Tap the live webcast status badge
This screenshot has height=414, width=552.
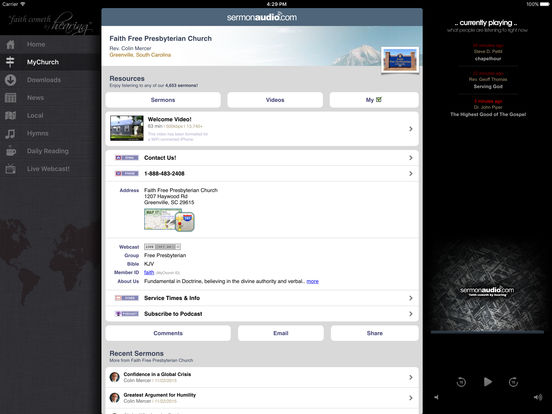pyautogui.click(x=162, y=247)
